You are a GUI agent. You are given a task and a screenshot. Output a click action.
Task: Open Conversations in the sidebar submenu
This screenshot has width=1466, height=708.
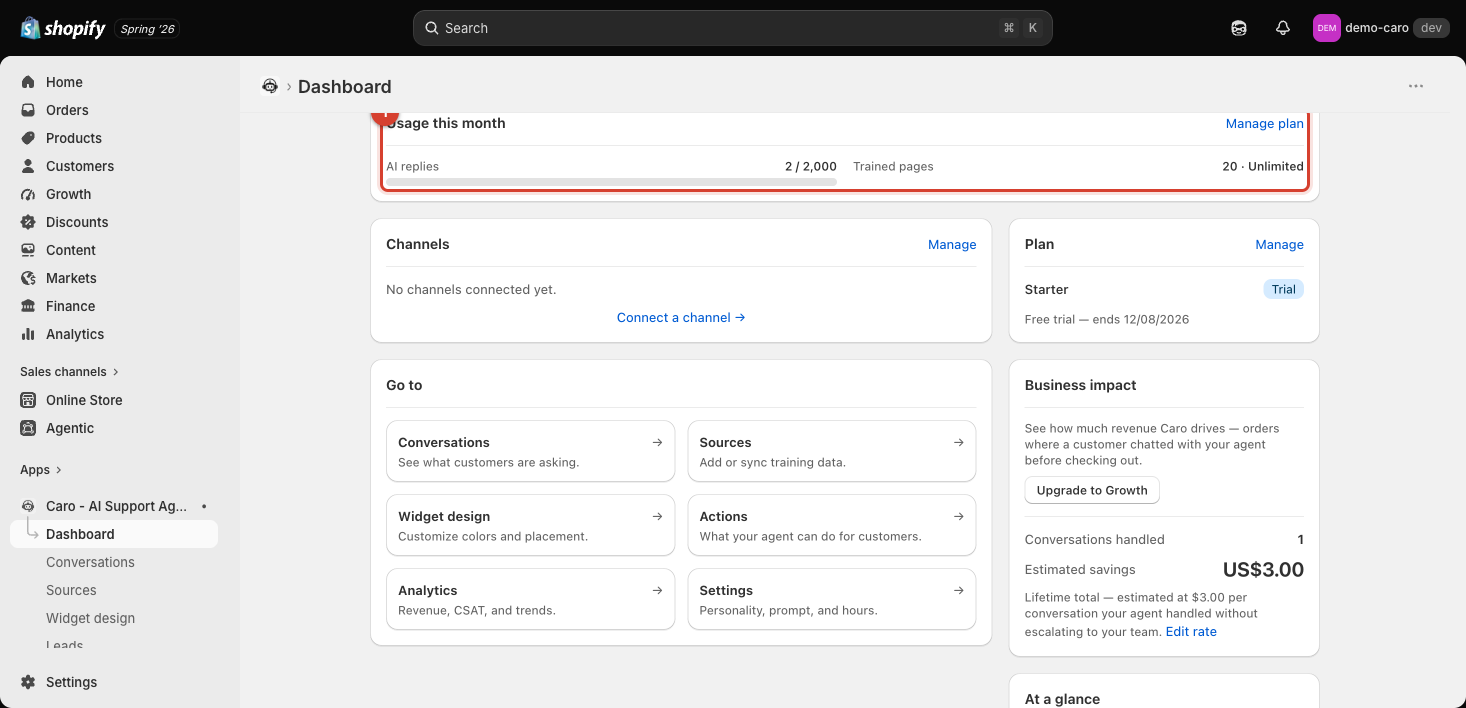[x=90, y=562]
